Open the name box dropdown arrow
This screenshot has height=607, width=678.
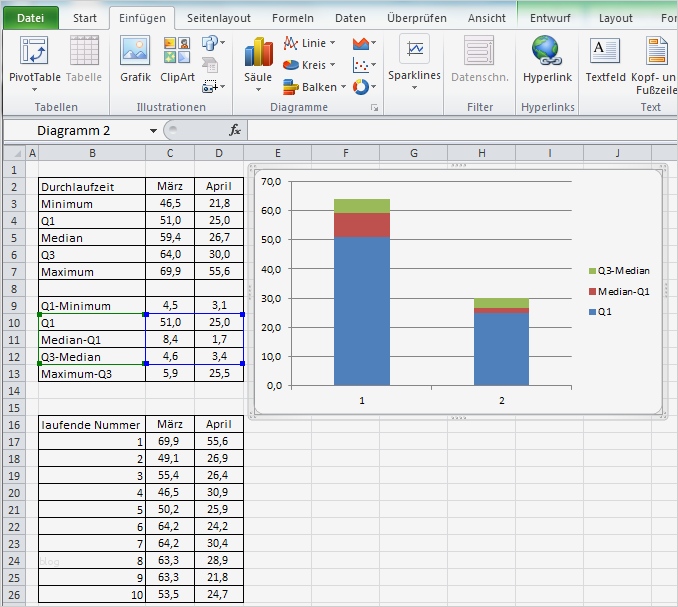[153, 131]
